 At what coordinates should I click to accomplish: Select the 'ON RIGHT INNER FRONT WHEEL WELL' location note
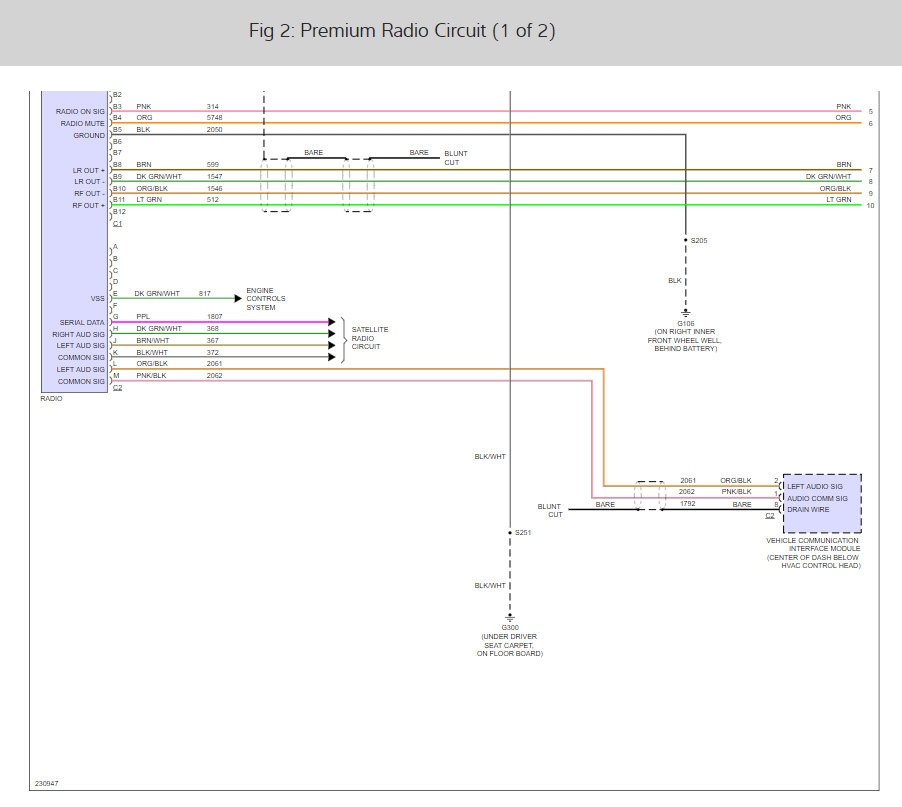[x=685, y=336]
